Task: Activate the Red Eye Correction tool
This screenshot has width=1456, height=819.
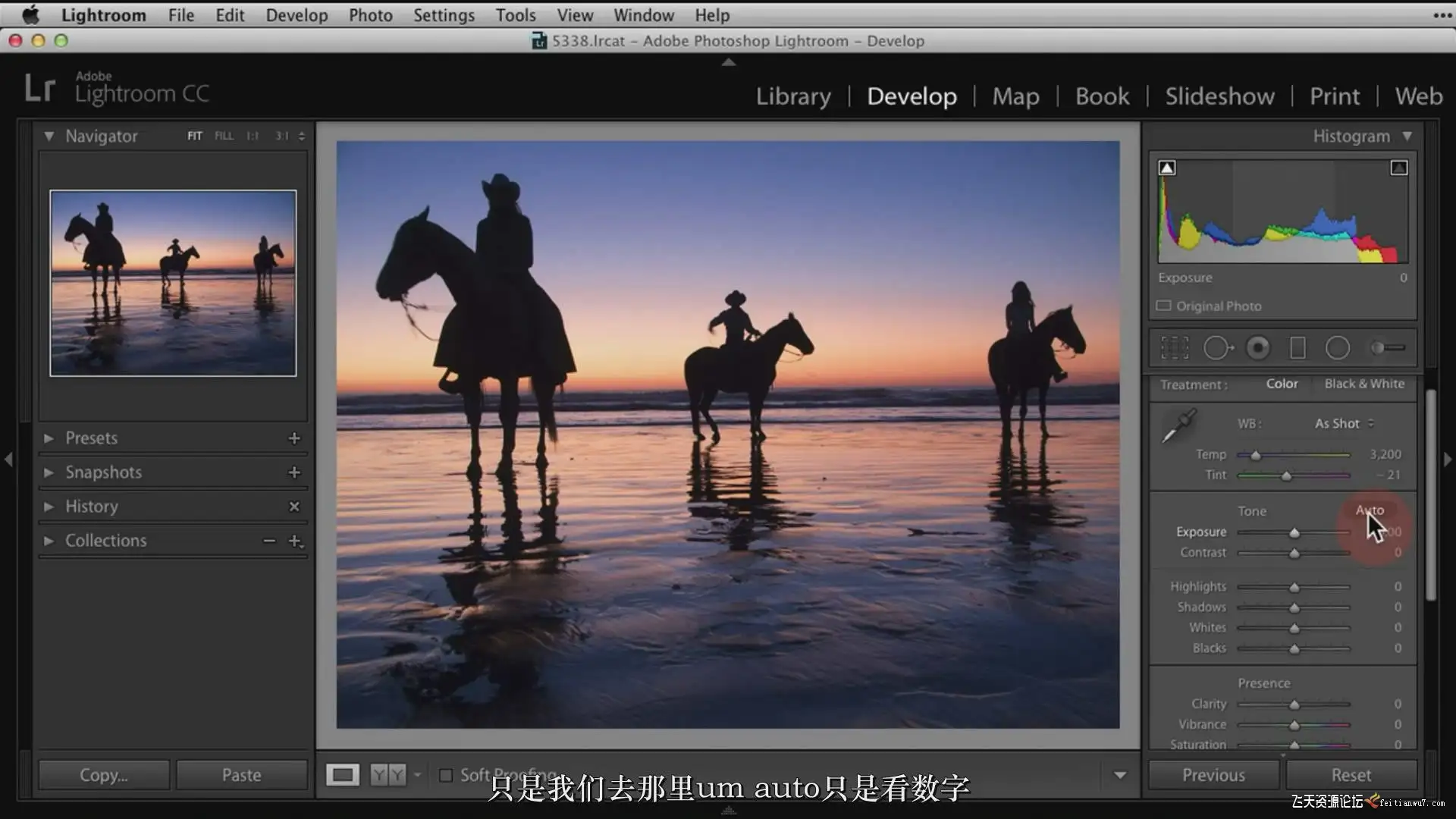Action: point(1258,348)
